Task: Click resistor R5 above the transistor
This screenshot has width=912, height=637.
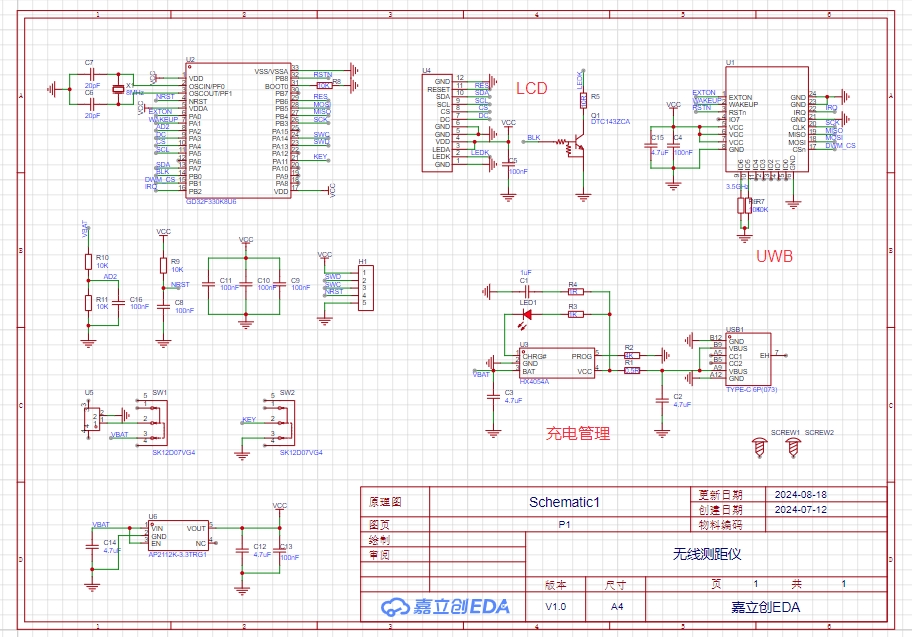Action: point(583,101)
